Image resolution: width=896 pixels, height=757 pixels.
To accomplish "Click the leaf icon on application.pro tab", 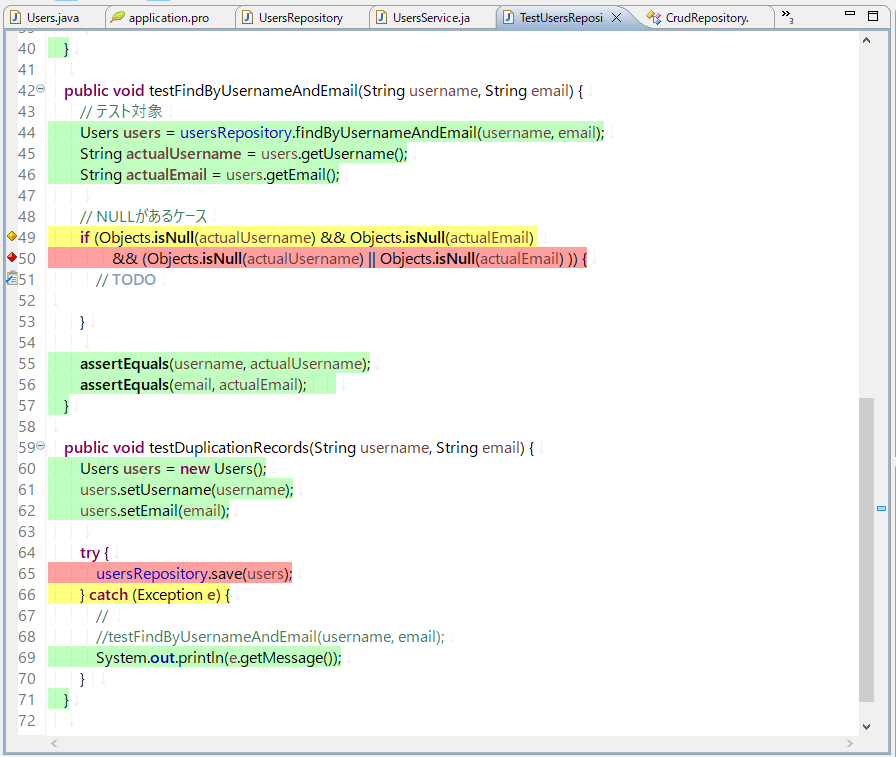I will [x=117, y=17].
